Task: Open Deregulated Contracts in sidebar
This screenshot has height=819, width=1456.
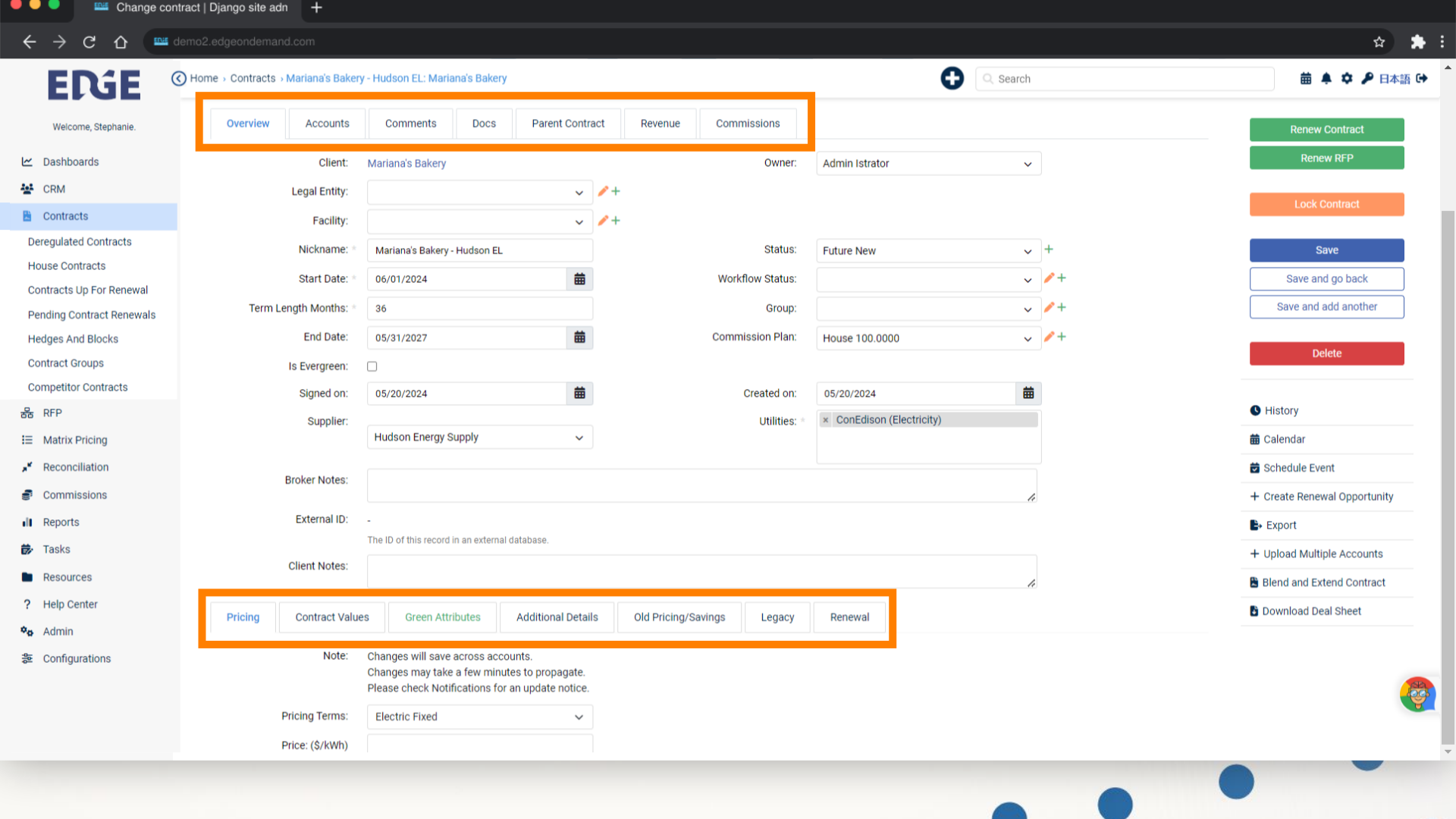Action: tap(80, 242)
